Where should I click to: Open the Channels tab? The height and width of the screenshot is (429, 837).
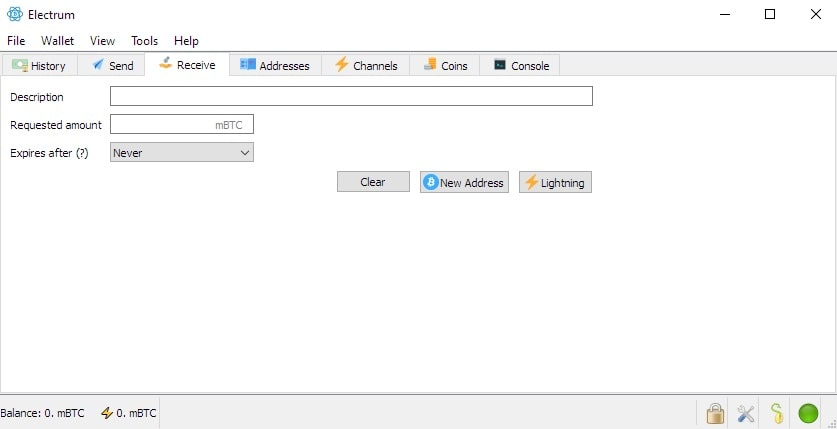click(365, 66)
